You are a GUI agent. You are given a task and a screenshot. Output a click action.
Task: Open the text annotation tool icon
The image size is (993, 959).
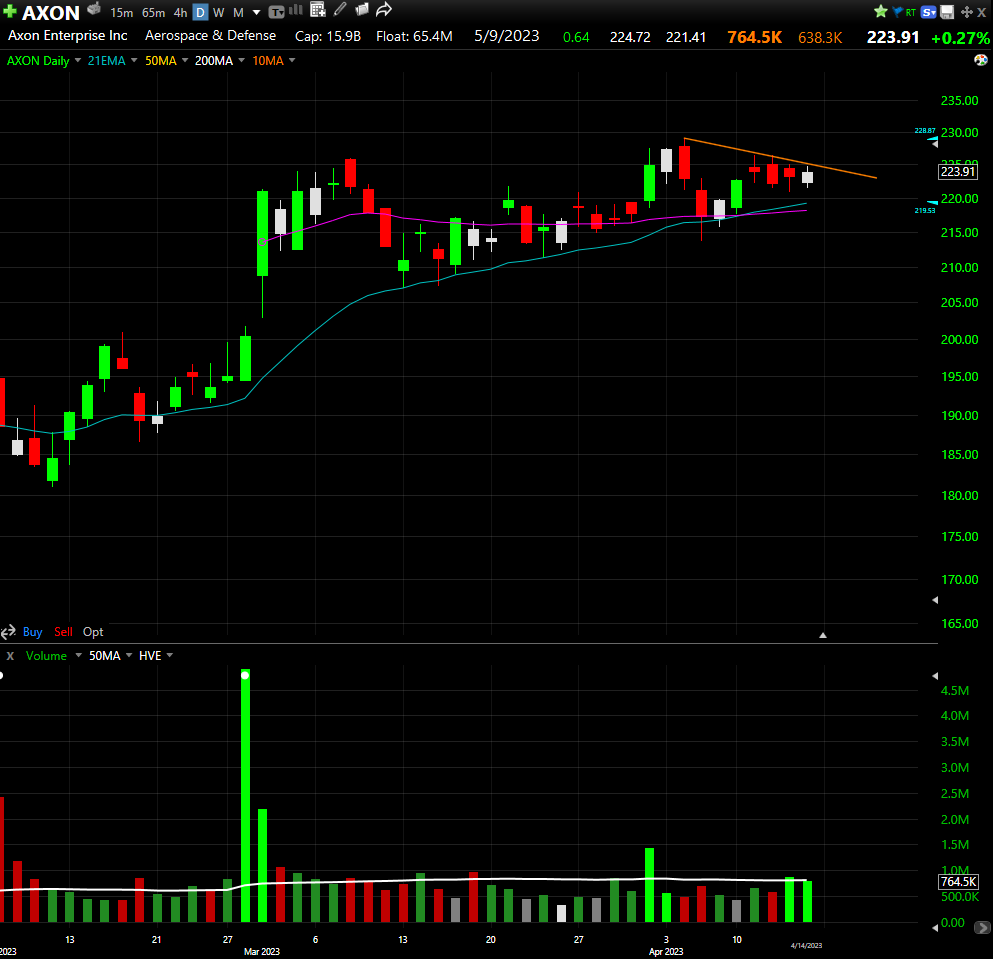(x=276, y=11)
